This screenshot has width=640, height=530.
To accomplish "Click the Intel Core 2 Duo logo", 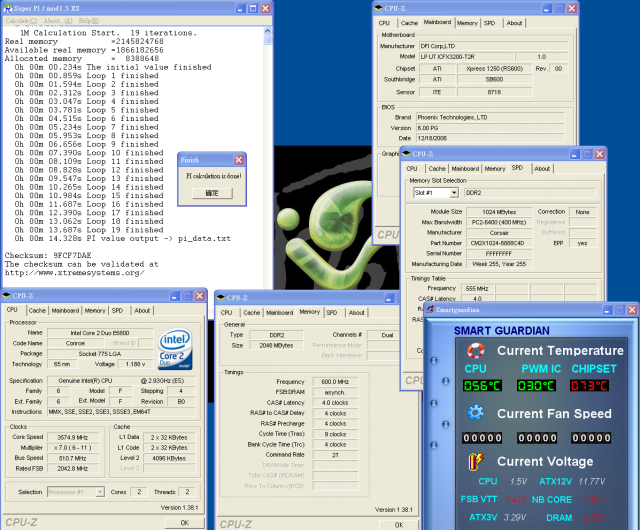I will click(x=175, y=349).
